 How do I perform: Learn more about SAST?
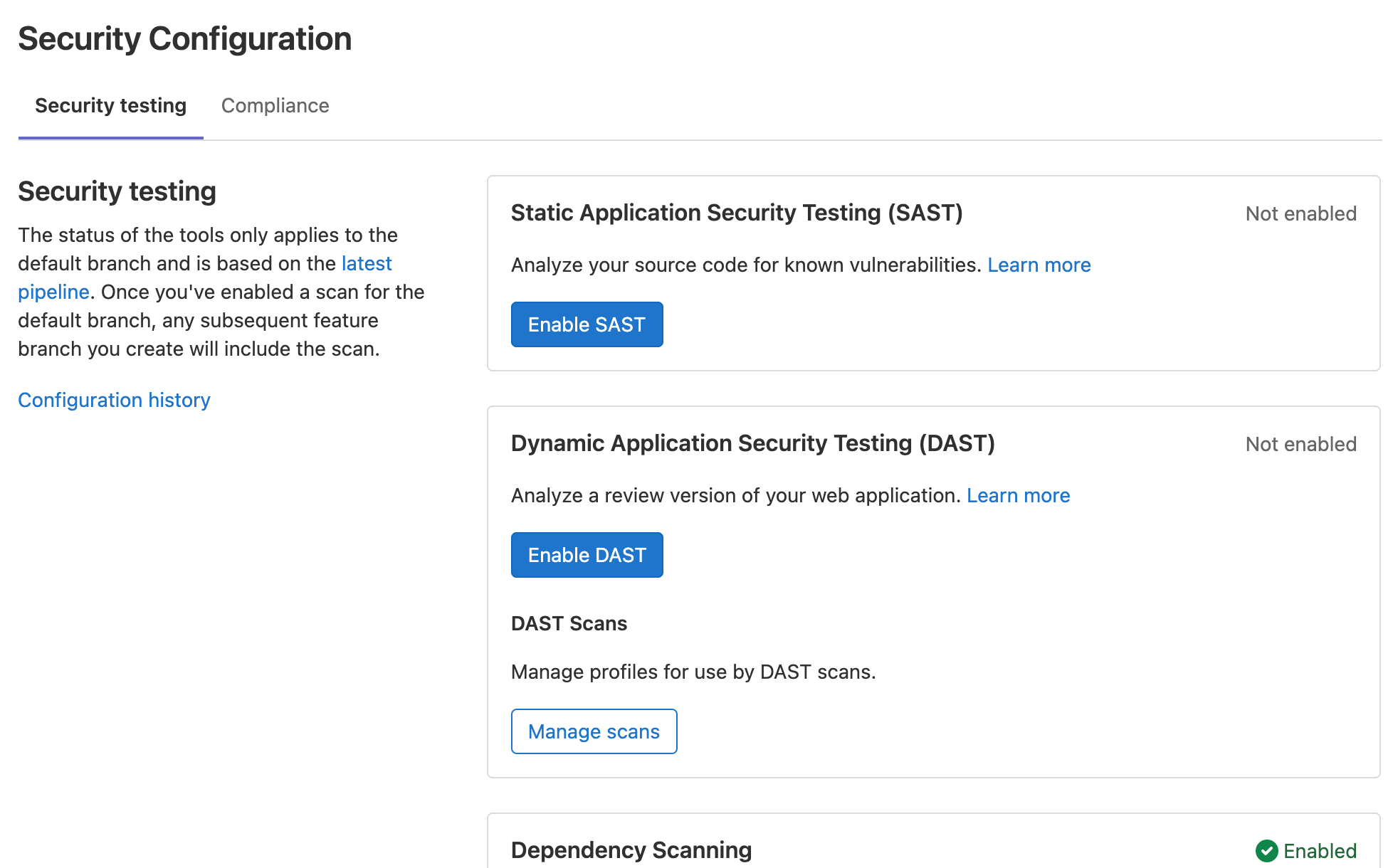click(x=1039, y=264)
